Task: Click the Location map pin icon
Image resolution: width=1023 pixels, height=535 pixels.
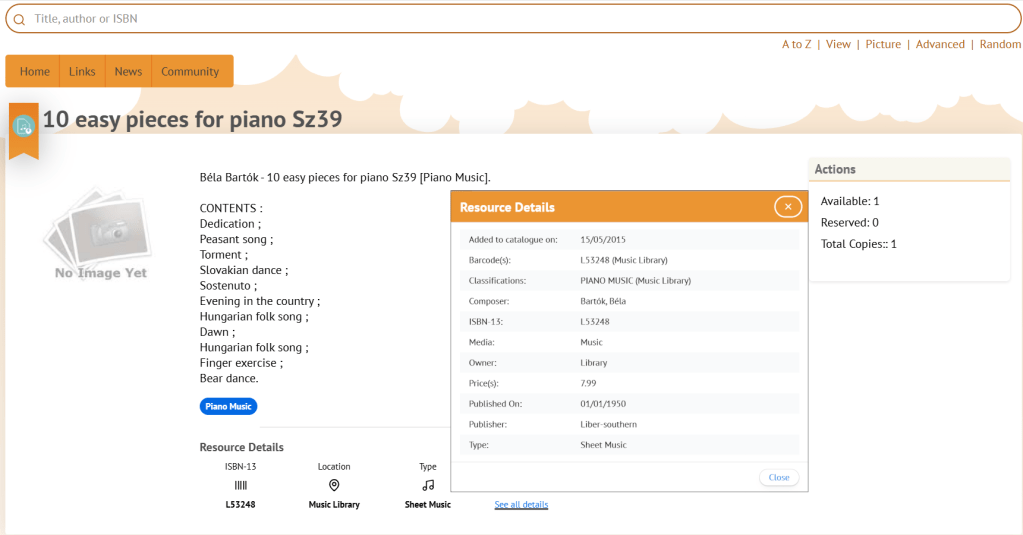Action: click(x=334, y=485)
